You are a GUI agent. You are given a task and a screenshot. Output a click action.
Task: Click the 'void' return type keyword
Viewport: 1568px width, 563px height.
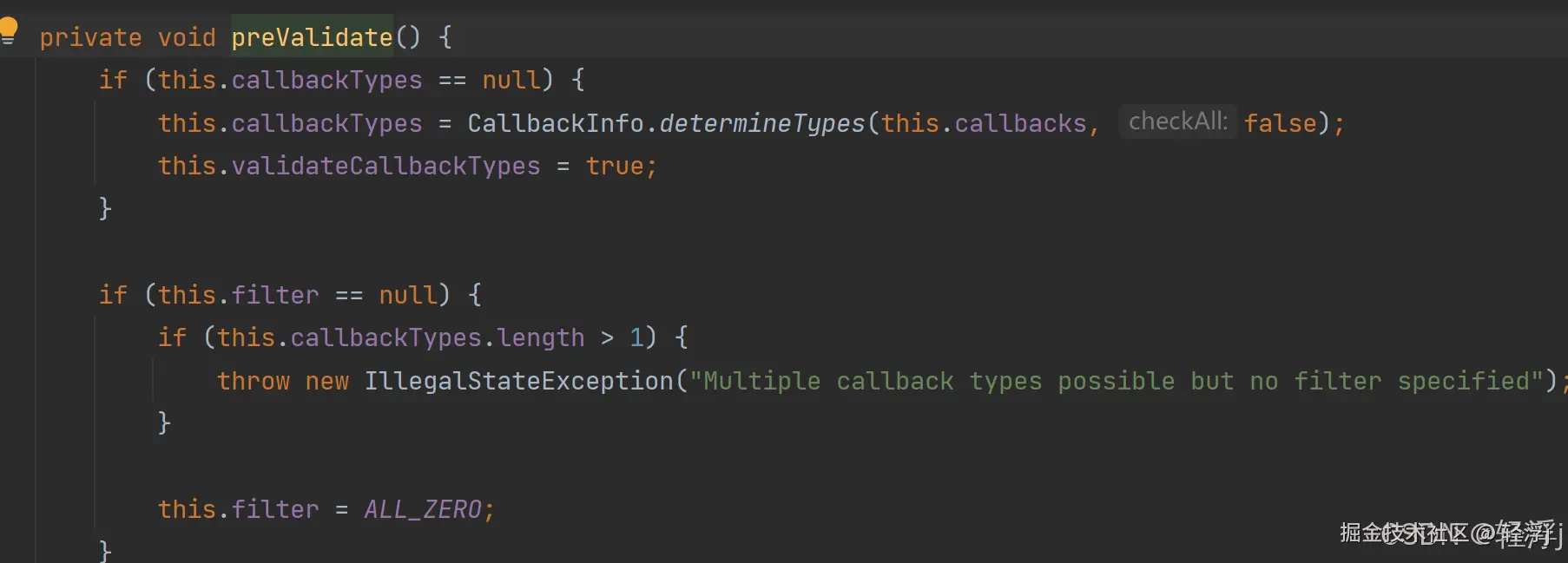click(x=187, y=37)
